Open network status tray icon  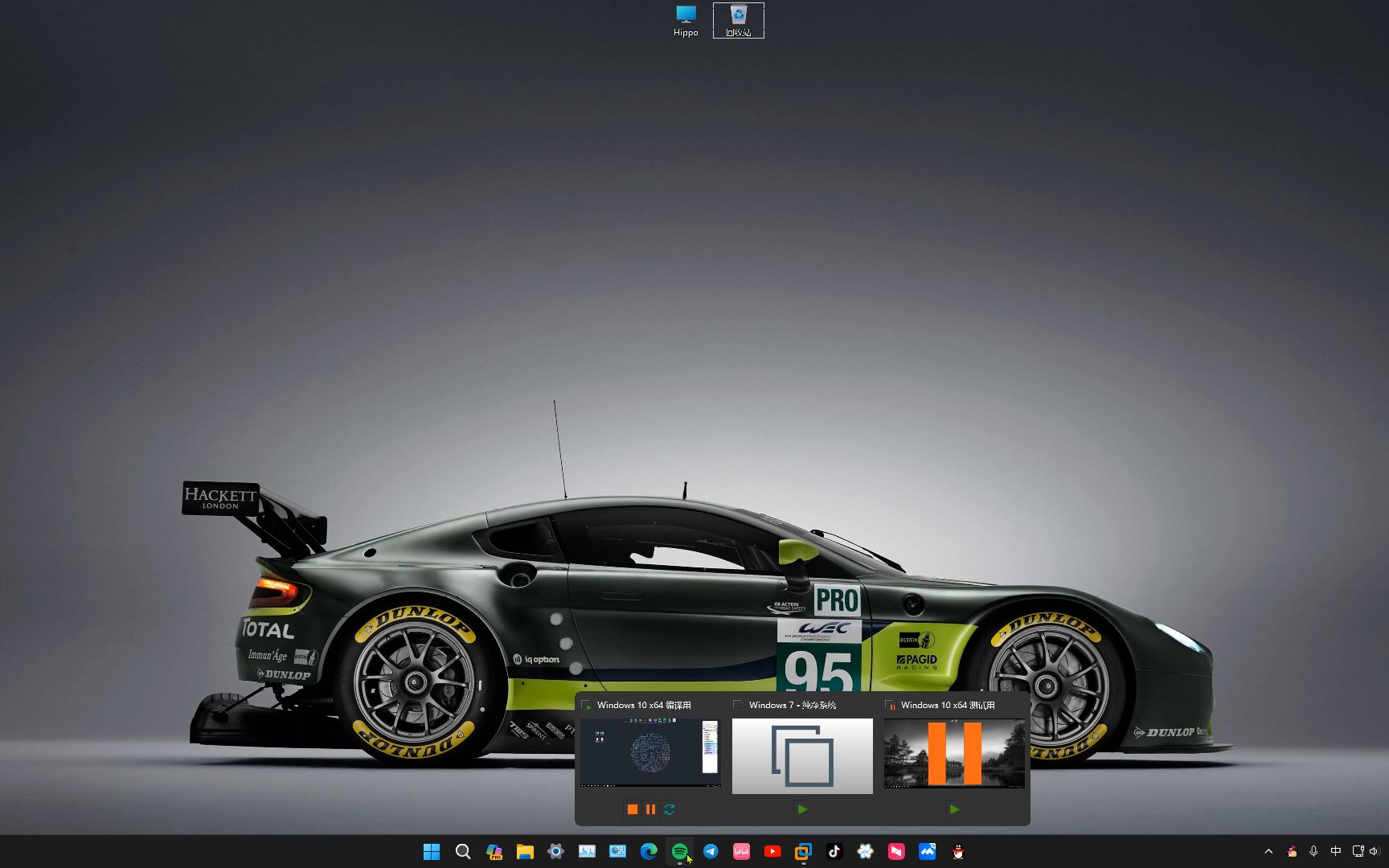tap(1358, 851)
